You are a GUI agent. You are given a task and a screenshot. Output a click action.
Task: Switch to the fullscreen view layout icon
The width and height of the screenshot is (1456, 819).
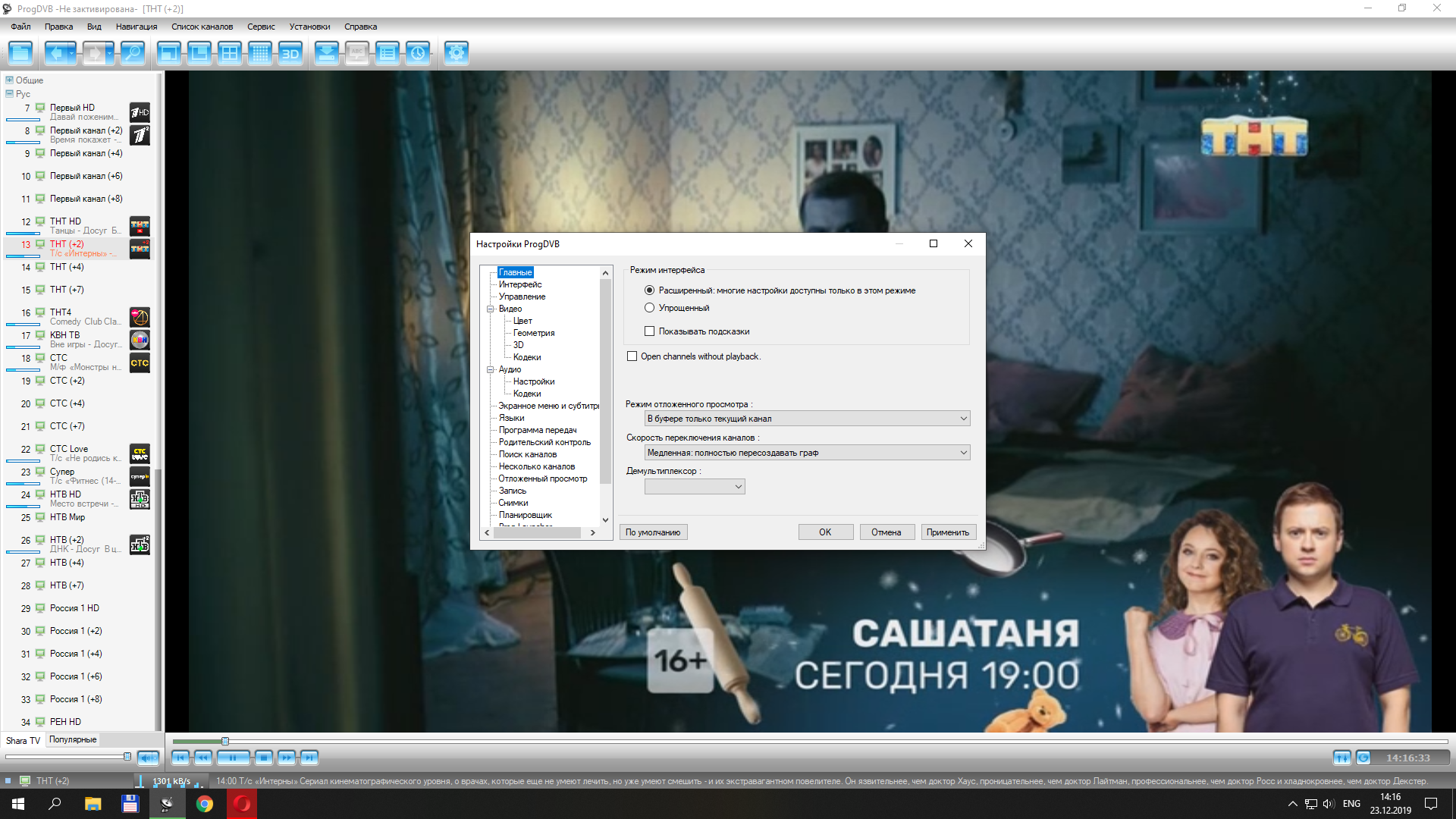pos(169,53)
